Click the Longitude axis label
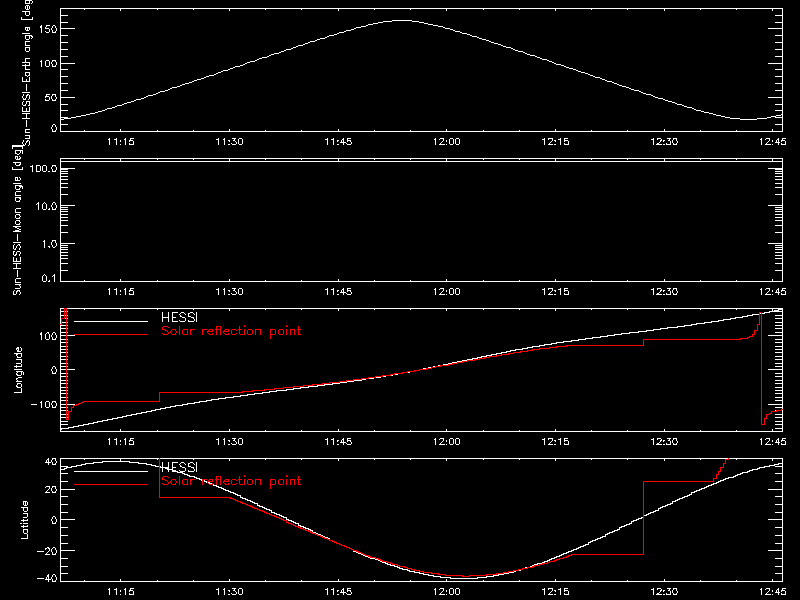The width and height of the screenshot is (800, 600). [18, 370]
